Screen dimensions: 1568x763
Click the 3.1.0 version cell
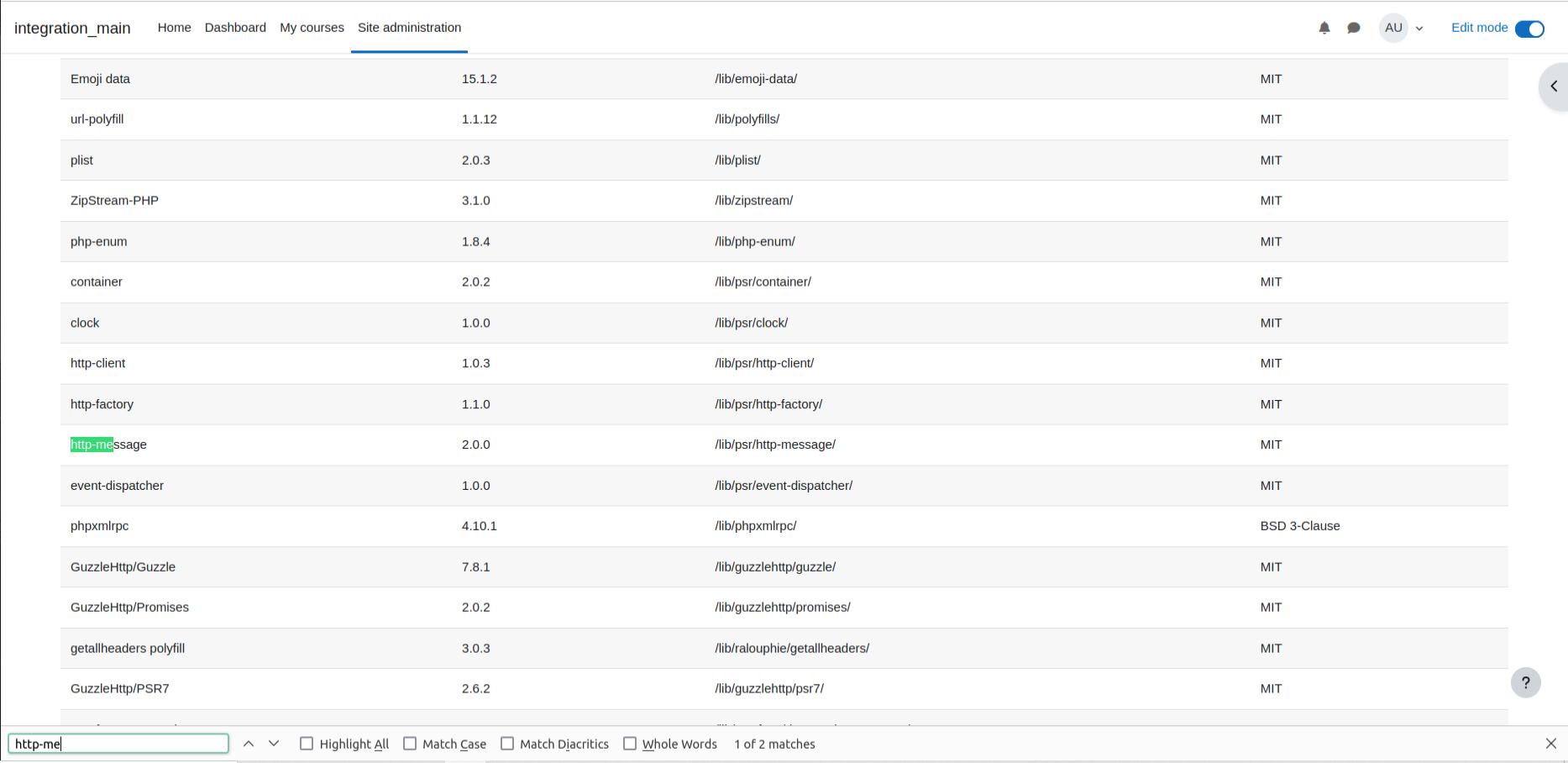coord(476,201)
